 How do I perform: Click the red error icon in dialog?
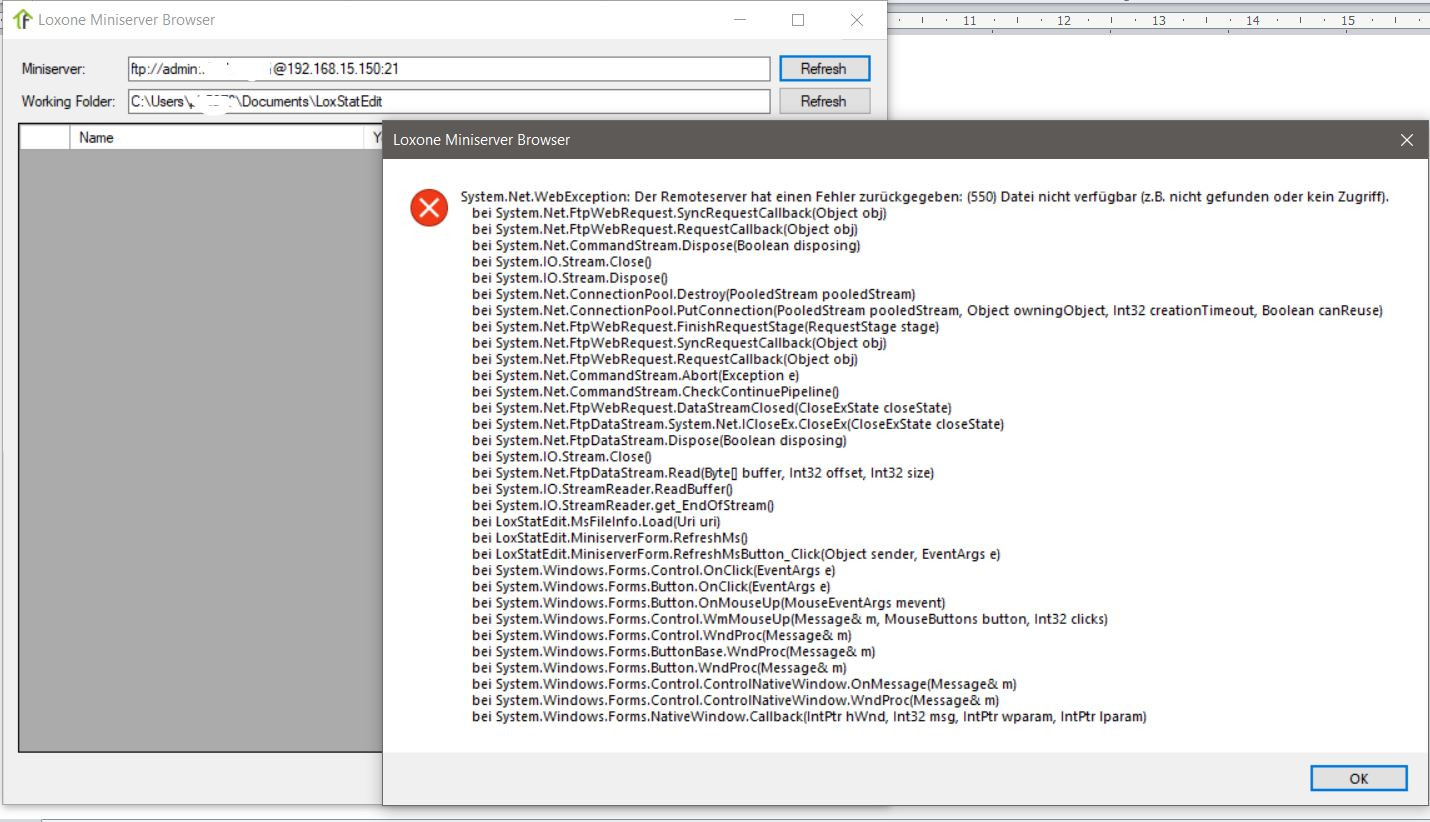(x=429, y=208)
